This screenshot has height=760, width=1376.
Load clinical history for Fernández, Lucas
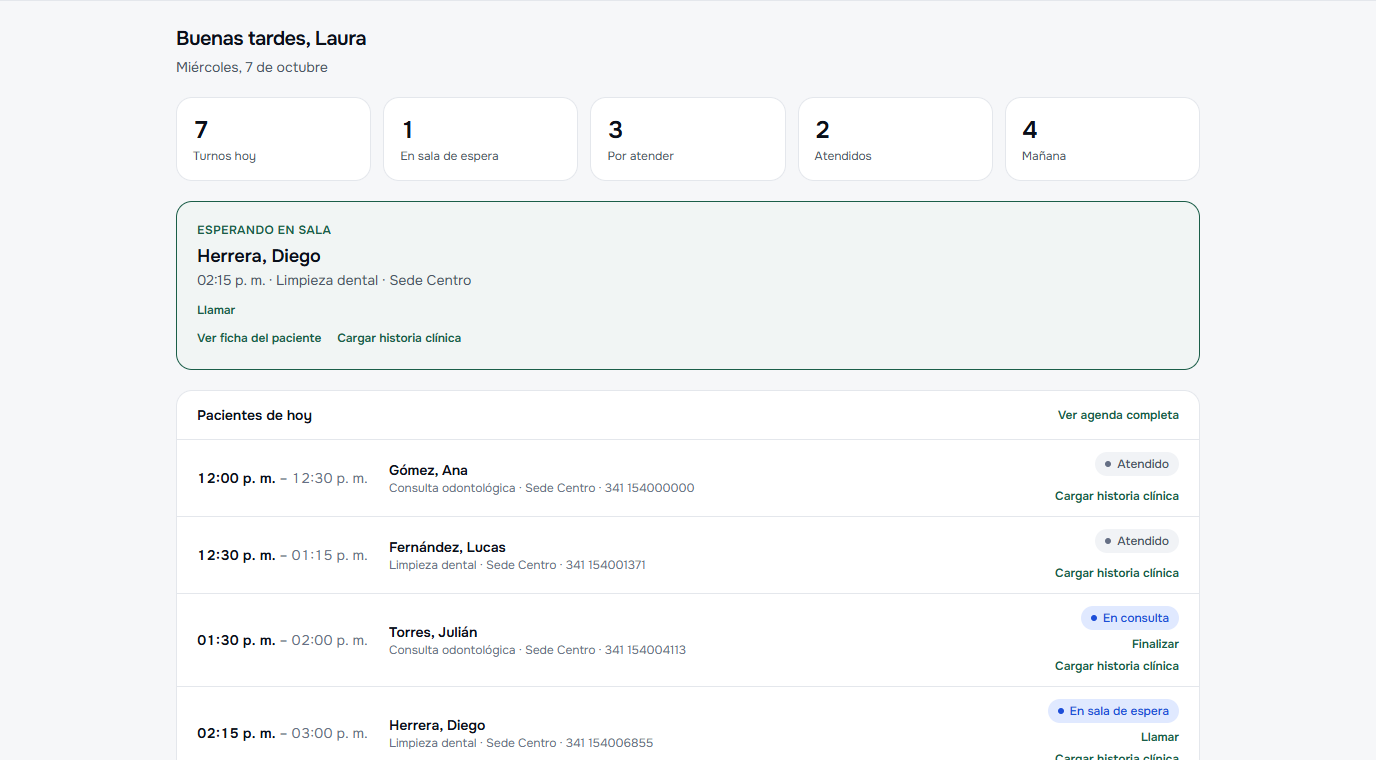click(1117, 573)
